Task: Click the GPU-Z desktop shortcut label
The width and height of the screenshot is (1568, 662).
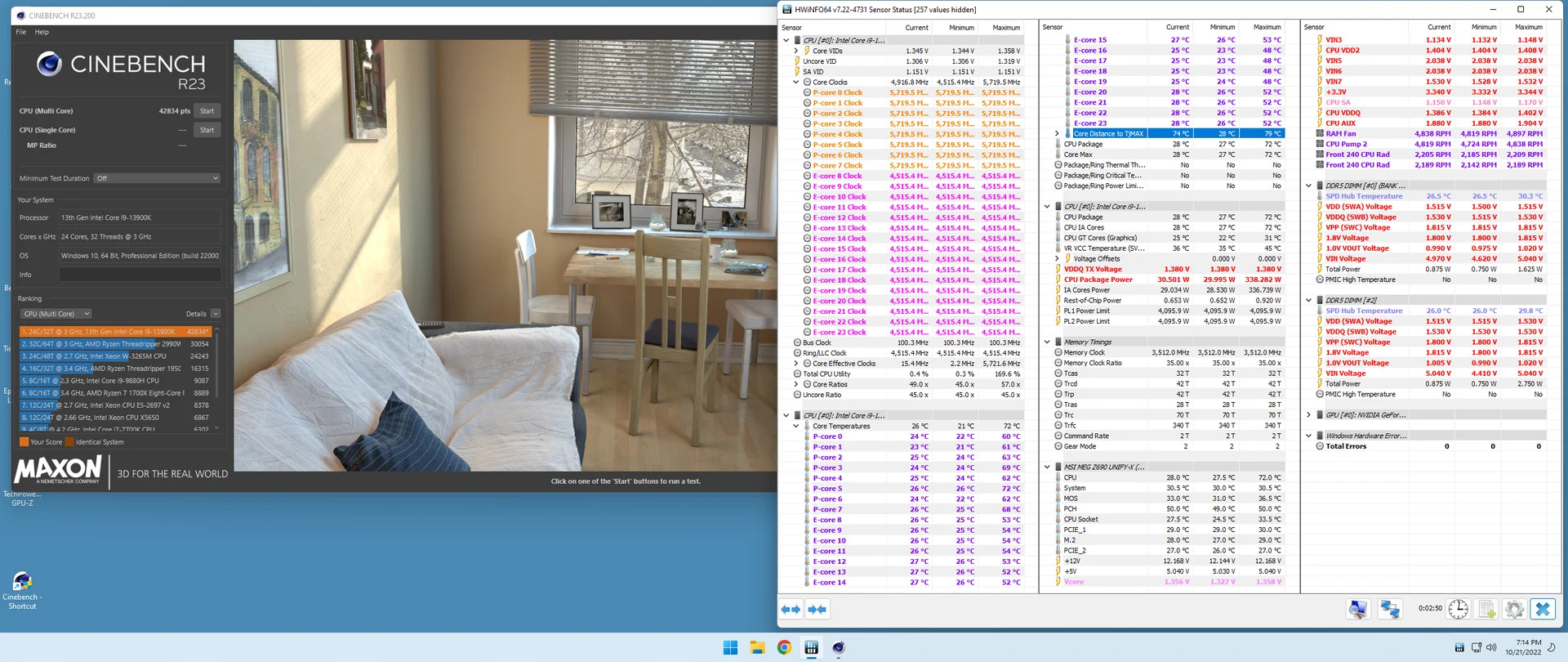Action: tap(22, 499)
